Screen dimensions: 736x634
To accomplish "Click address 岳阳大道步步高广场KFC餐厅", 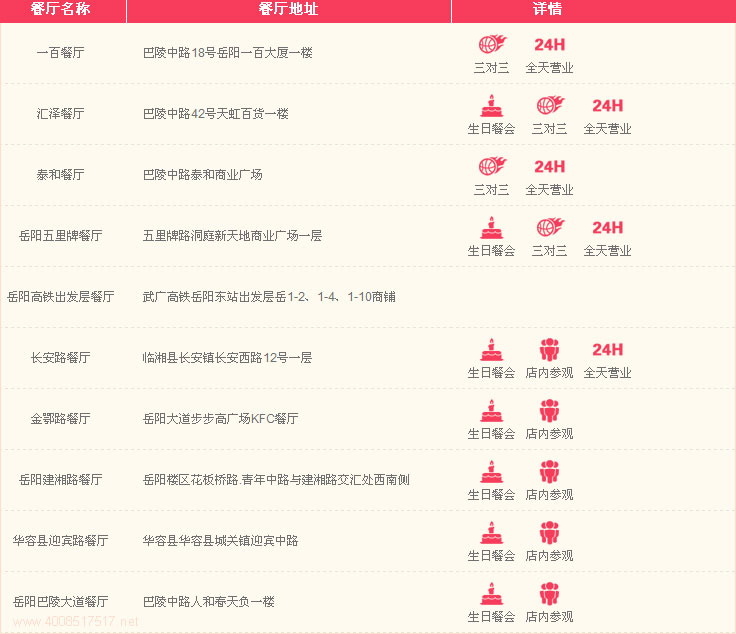I will [x=220, y=419].
